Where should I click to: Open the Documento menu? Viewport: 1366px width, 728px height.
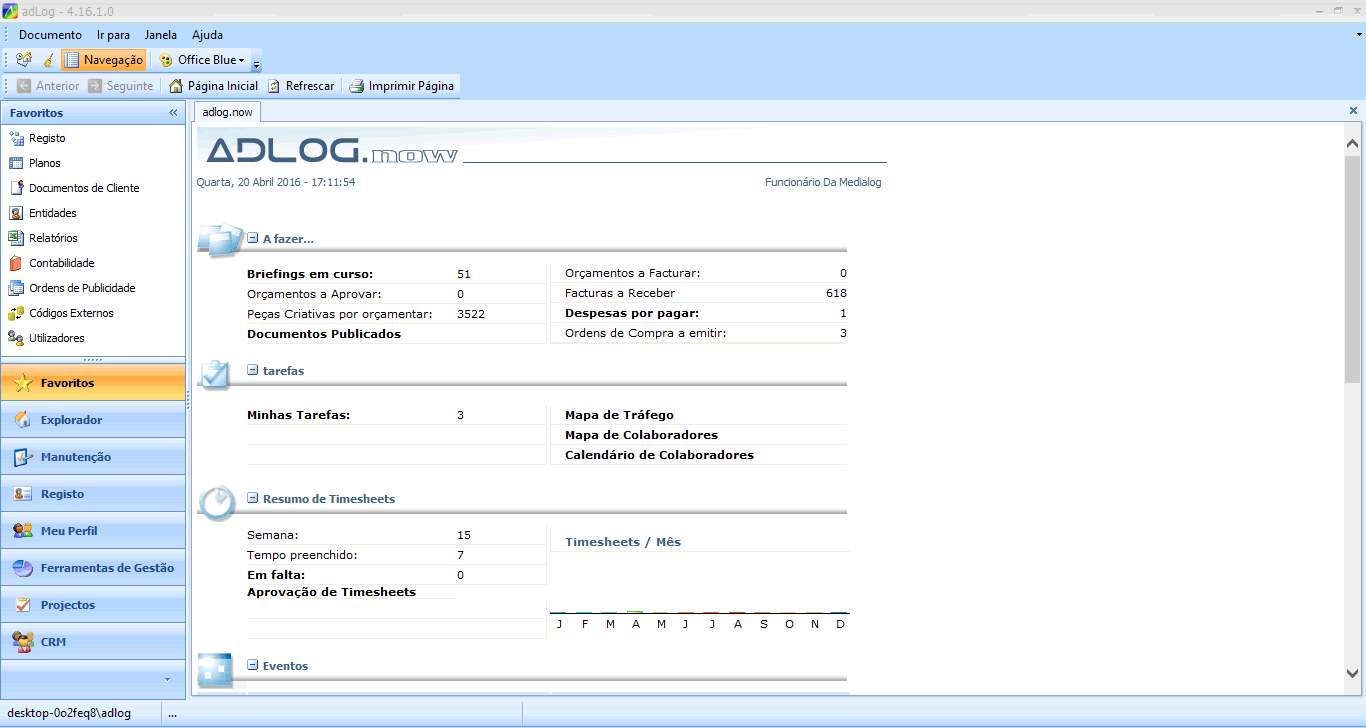tap(50, 35)
